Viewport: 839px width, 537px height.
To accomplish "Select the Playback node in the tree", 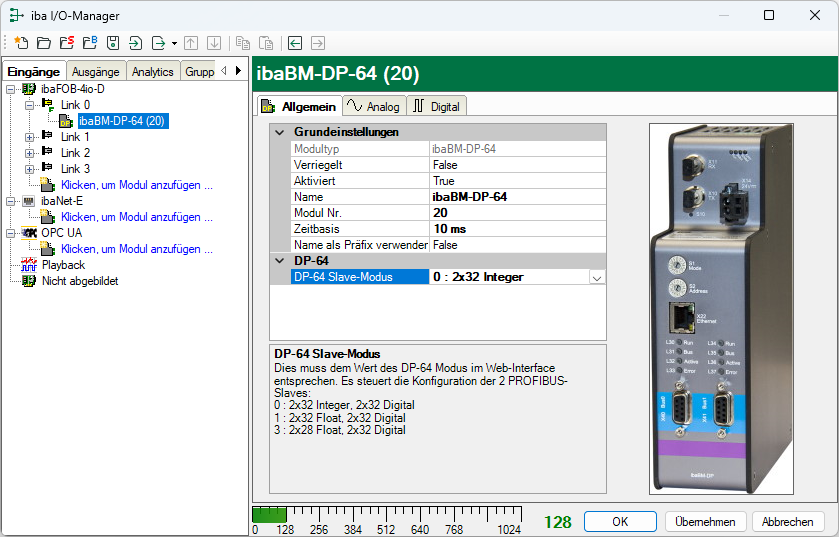I will [62, 265].
